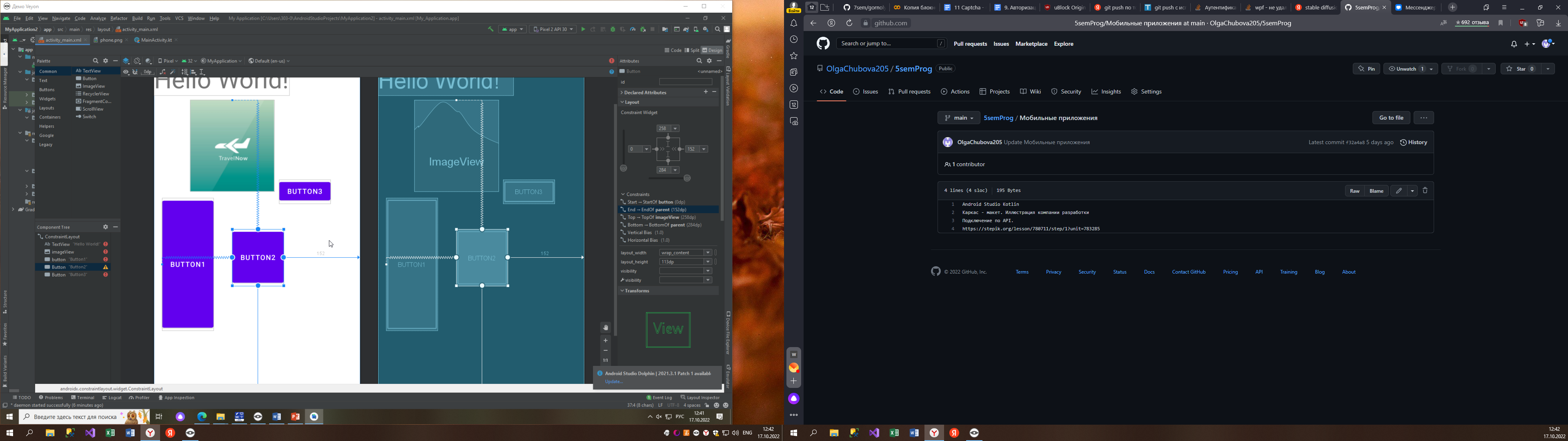This screenshot has height=441, width=1568.
Task: Click the Raw button on GitHub file
Action: 1354,191
